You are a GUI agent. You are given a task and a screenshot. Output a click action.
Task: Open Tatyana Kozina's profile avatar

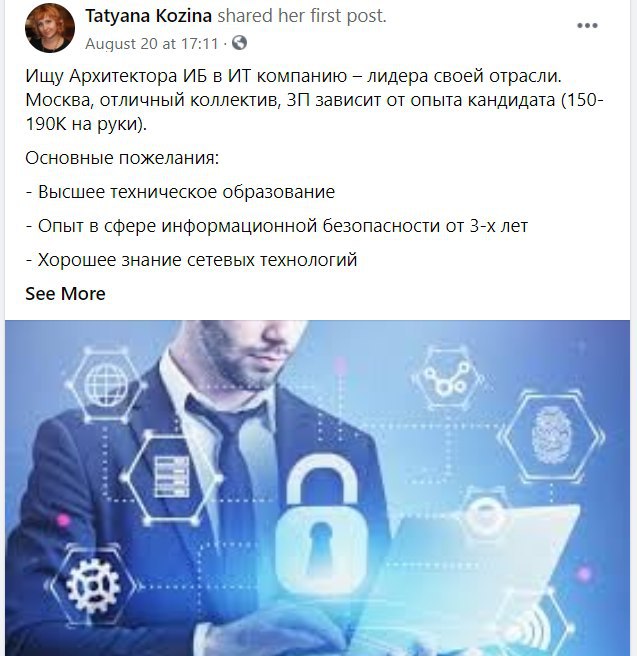point(50,28)
